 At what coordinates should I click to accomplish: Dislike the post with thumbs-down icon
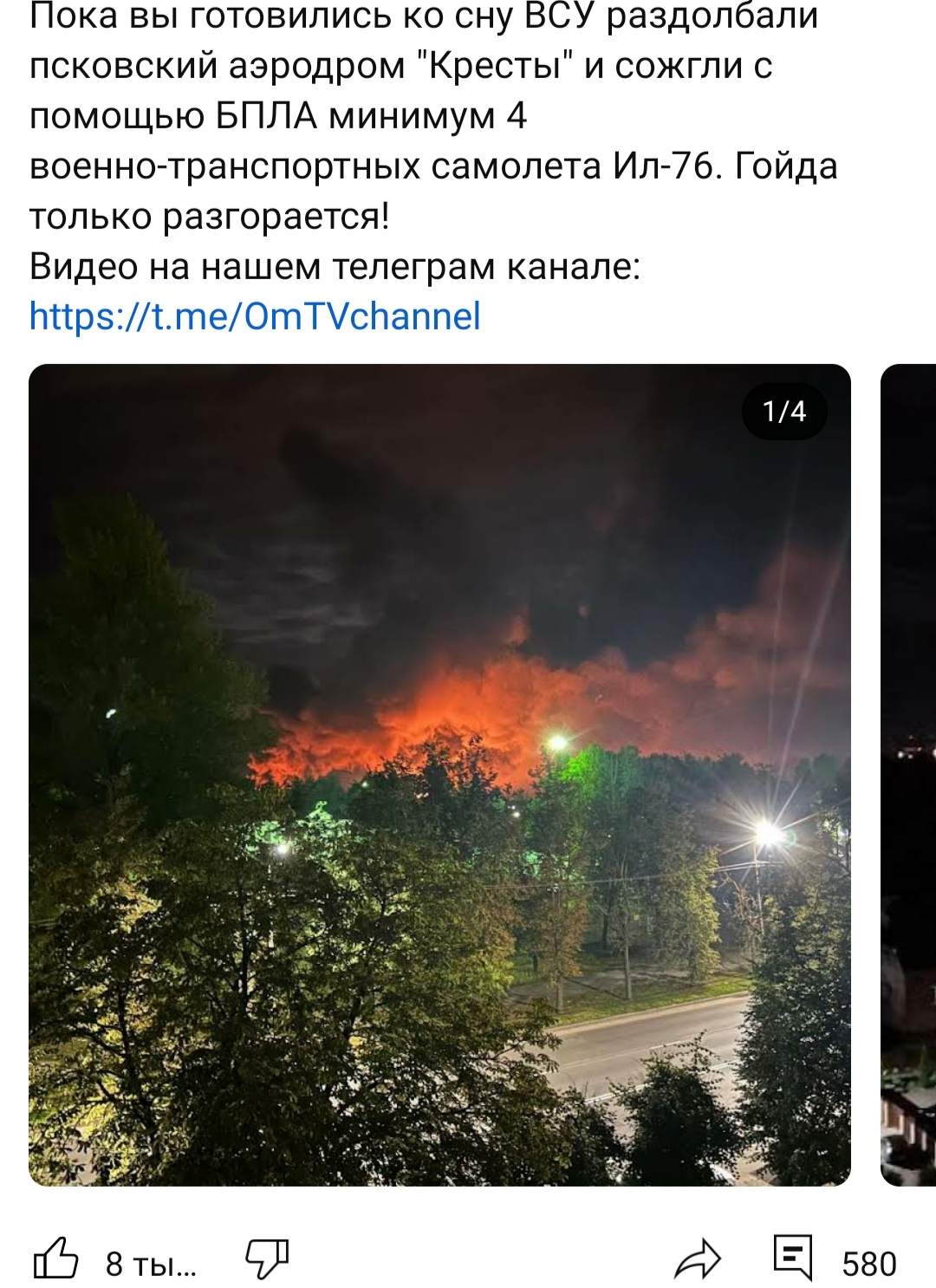tap(266, 1259)
